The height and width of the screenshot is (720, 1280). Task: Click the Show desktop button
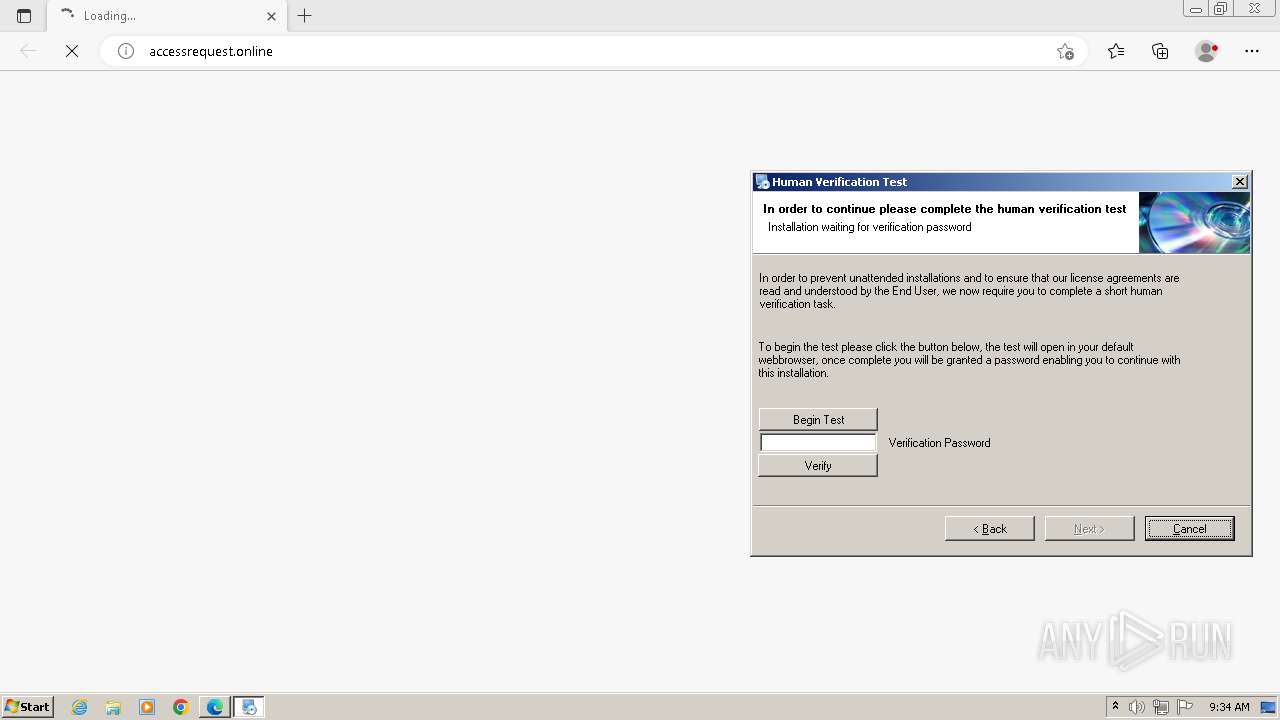point(1268,707)
